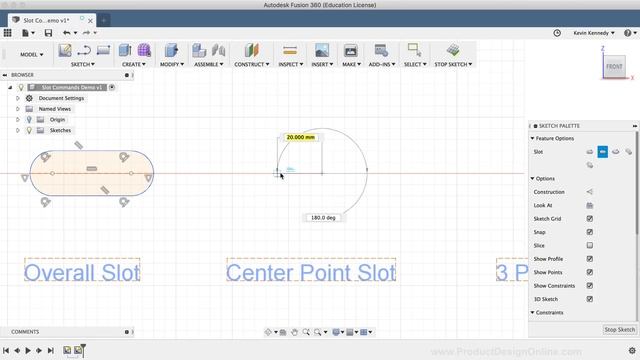Select the Offset Plane construct icon
The image size is (640, 360).
(x=251, y=50)
